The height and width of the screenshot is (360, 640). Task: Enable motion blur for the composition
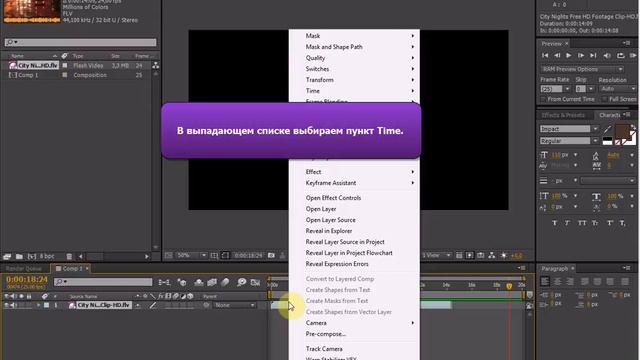point(225,282)
